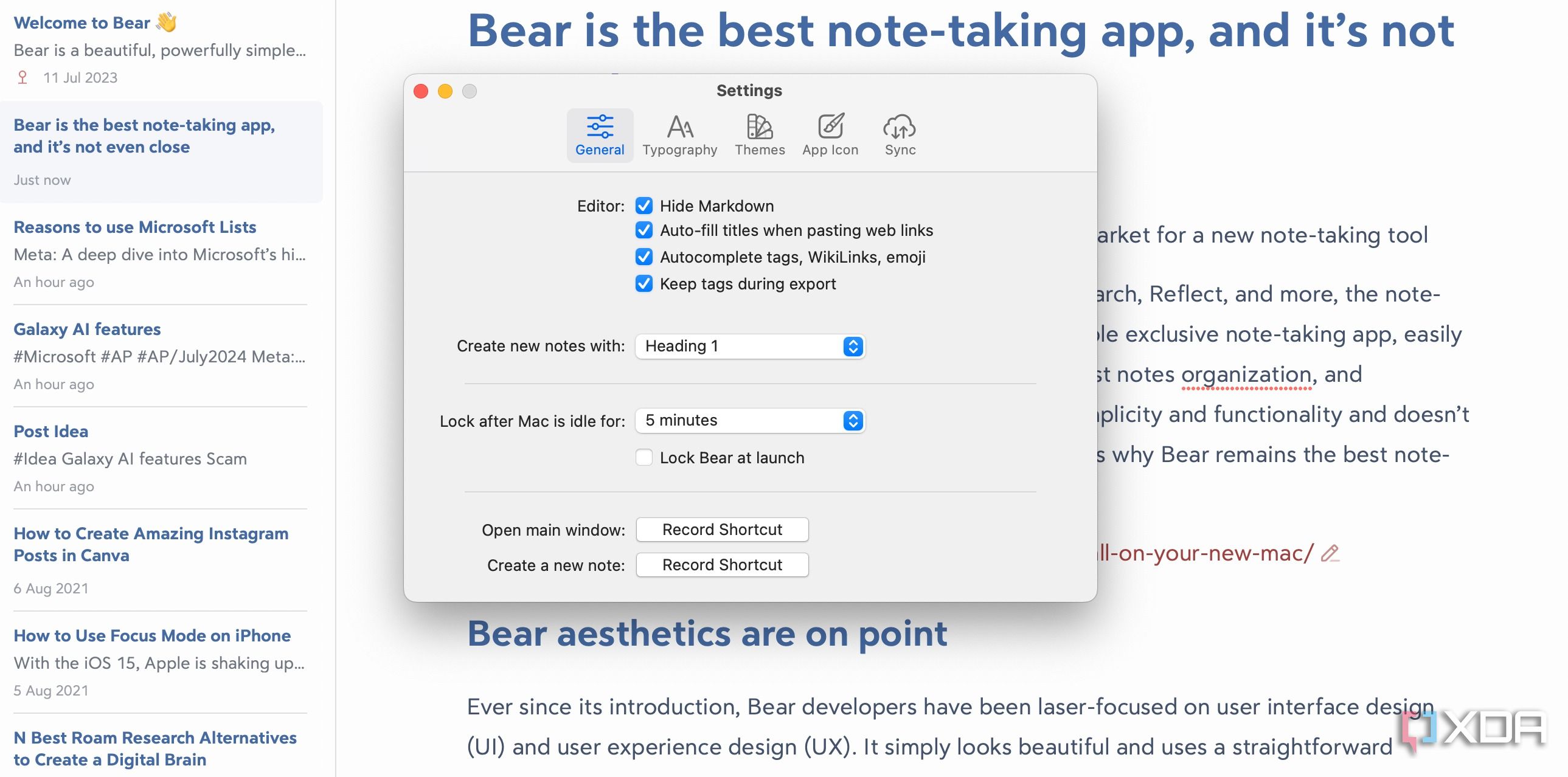Image resolution: width=1568 pixels, height=777 pixels.
Task: Open the Galaxy AI features note
Action: pos(160,356)
